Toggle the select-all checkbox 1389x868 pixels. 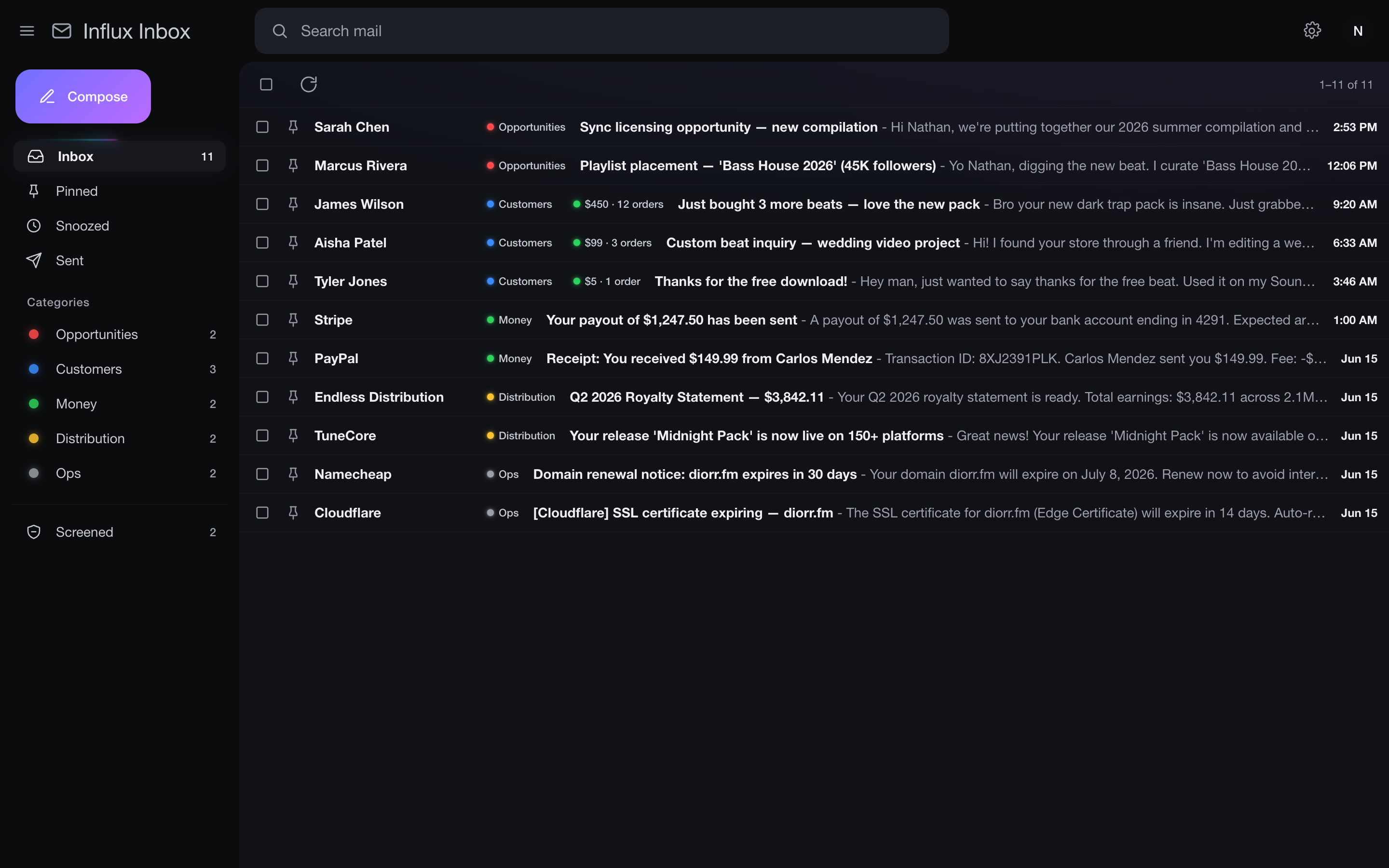266,84
